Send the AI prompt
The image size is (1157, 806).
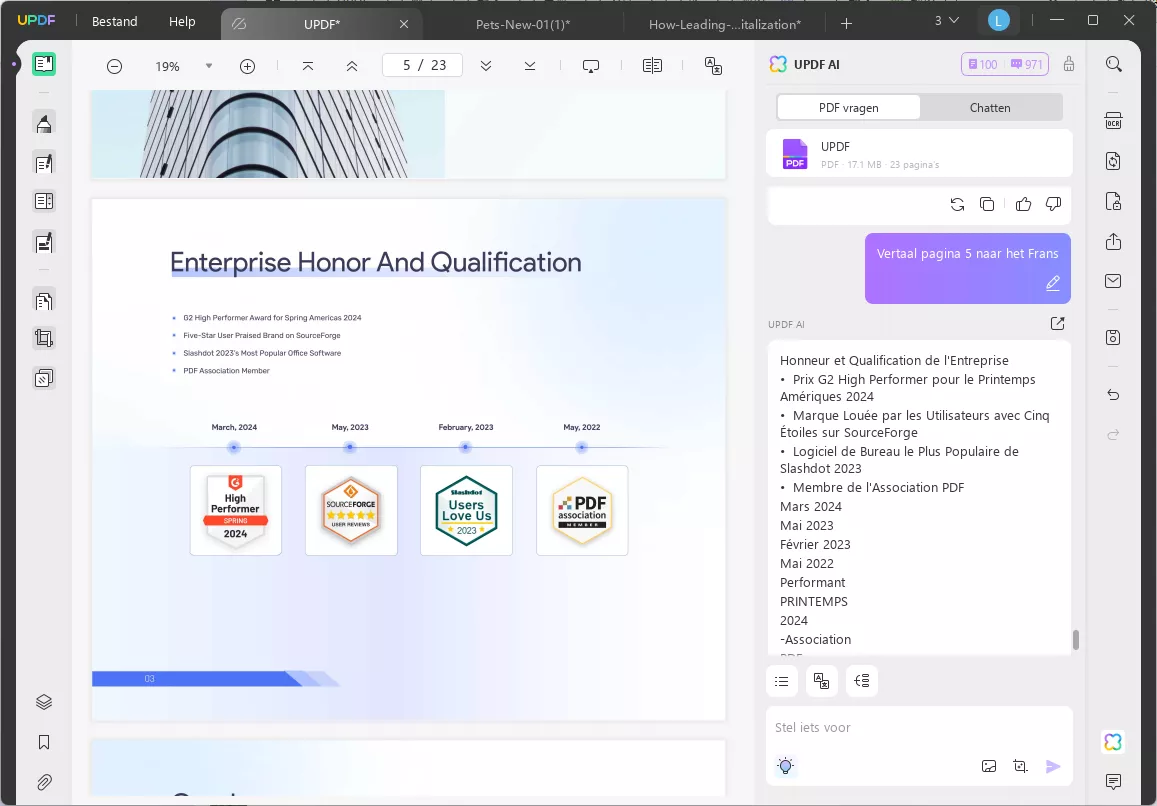(x=1053, y=766)
